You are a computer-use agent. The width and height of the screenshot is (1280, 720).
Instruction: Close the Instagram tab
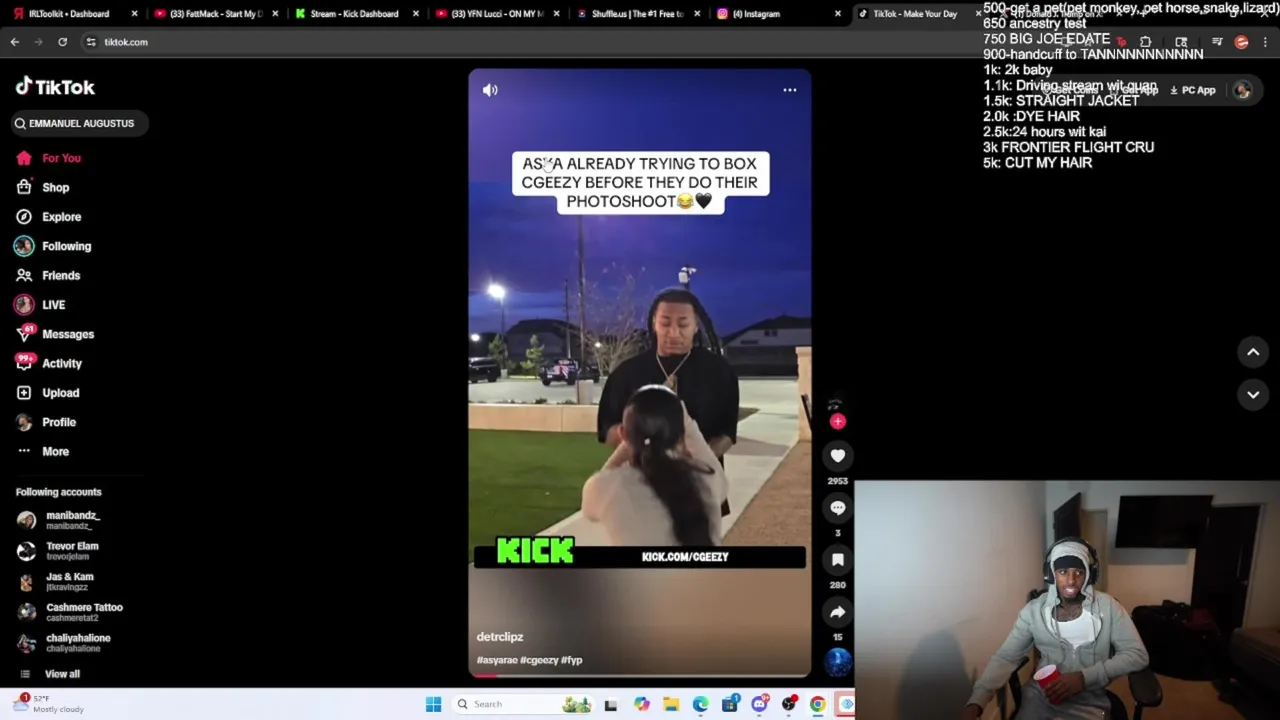838,14
